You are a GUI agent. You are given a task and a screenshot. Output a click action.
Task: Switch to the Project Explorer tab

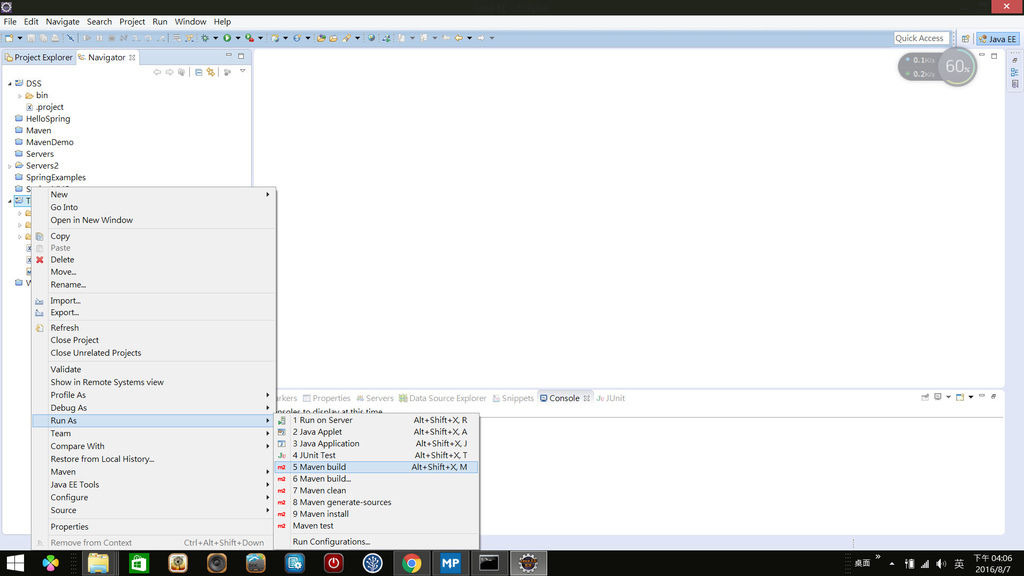pyautogui.click(x=39, y=57)
